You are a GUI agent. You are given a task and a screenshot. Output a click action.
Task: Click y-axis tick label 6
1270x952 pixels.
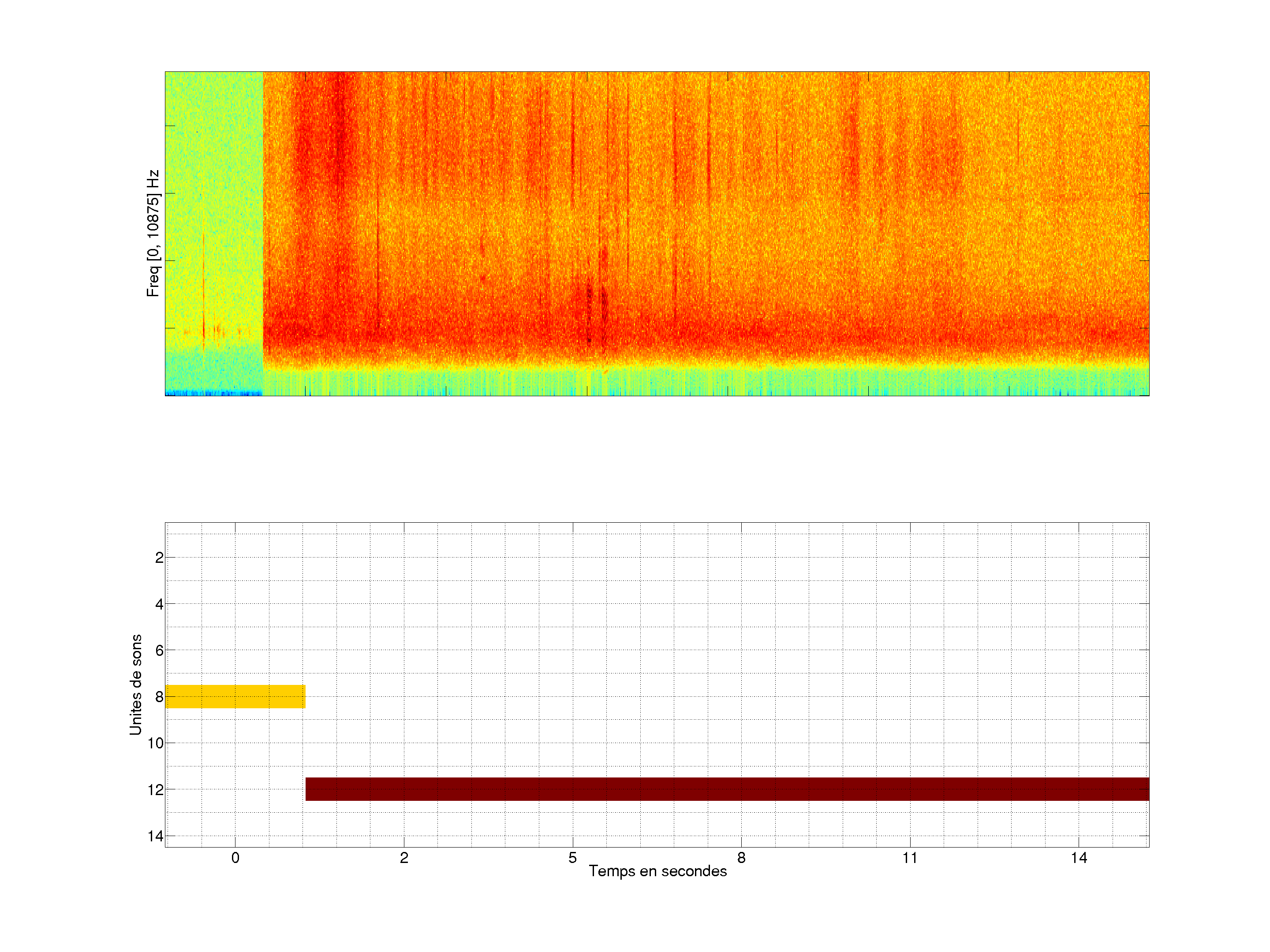(159, 651)
